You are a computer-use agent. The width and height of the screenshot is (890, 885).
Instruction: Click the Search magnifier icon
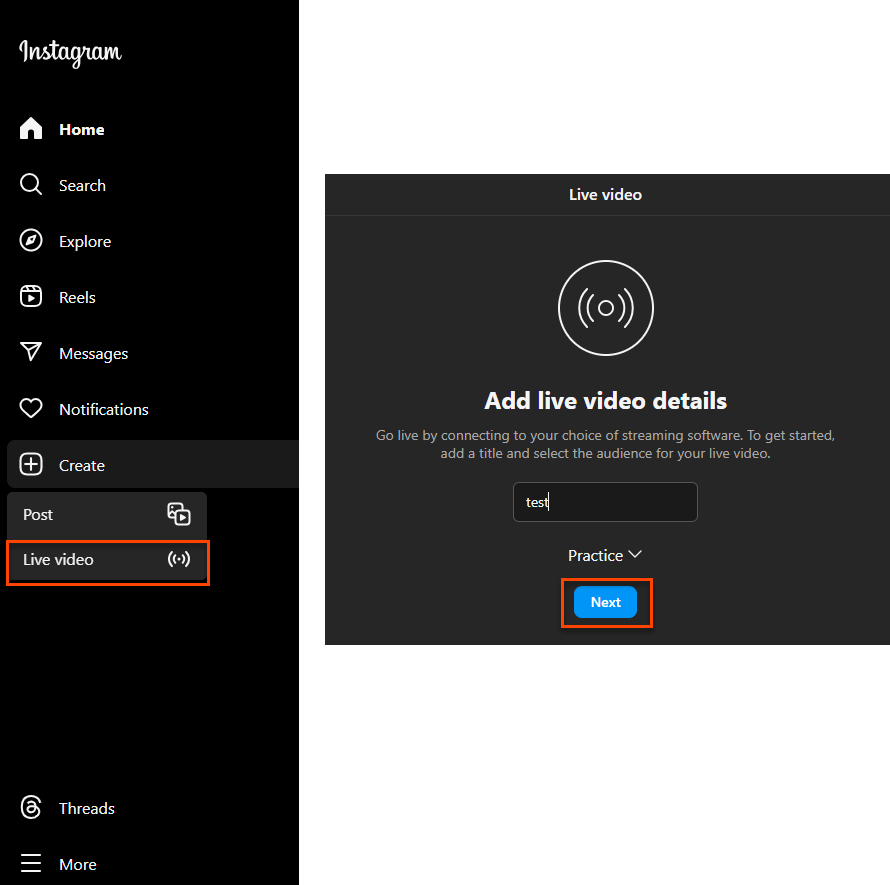click(31, 184)
